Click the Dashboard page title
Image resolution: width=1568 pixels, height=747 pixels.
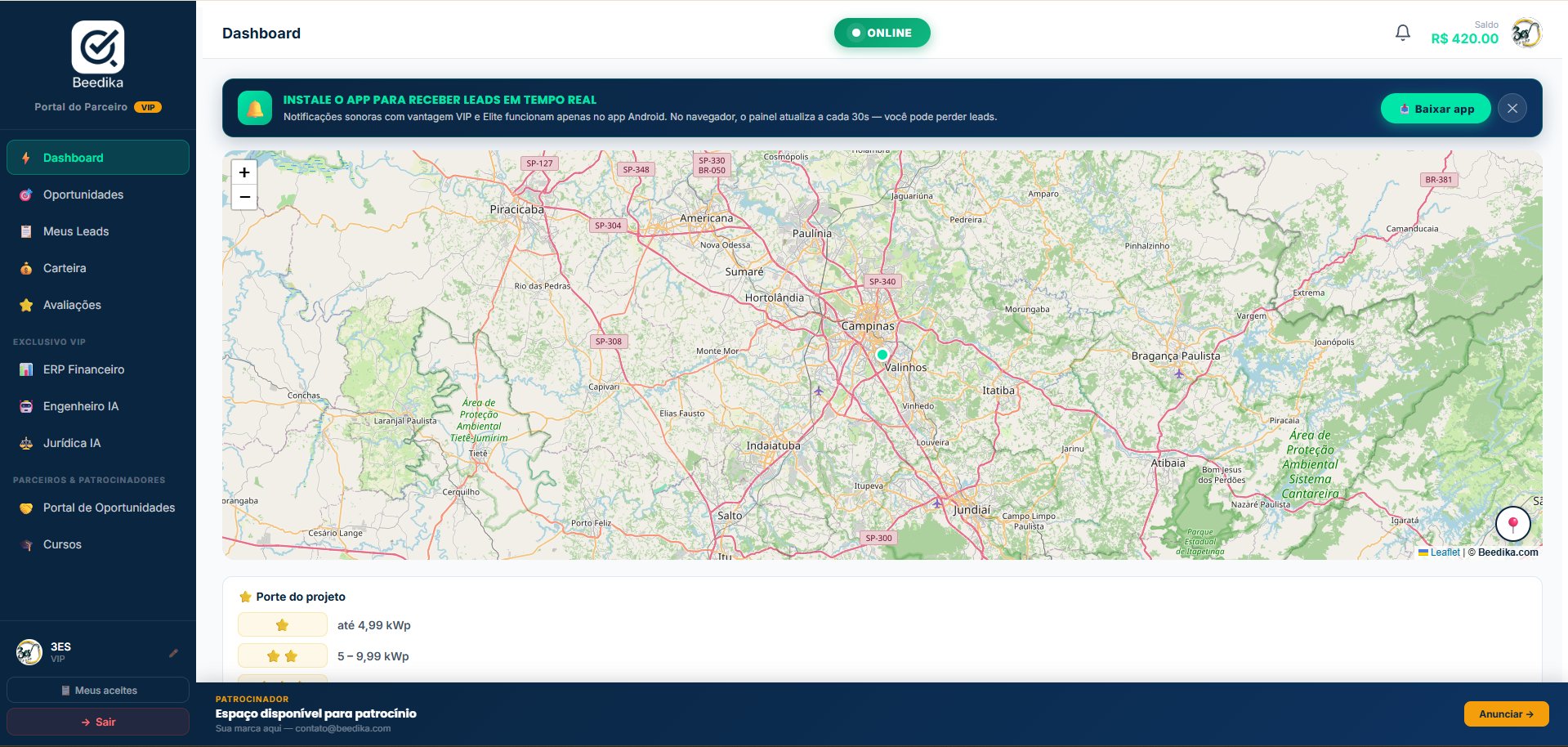261,34
